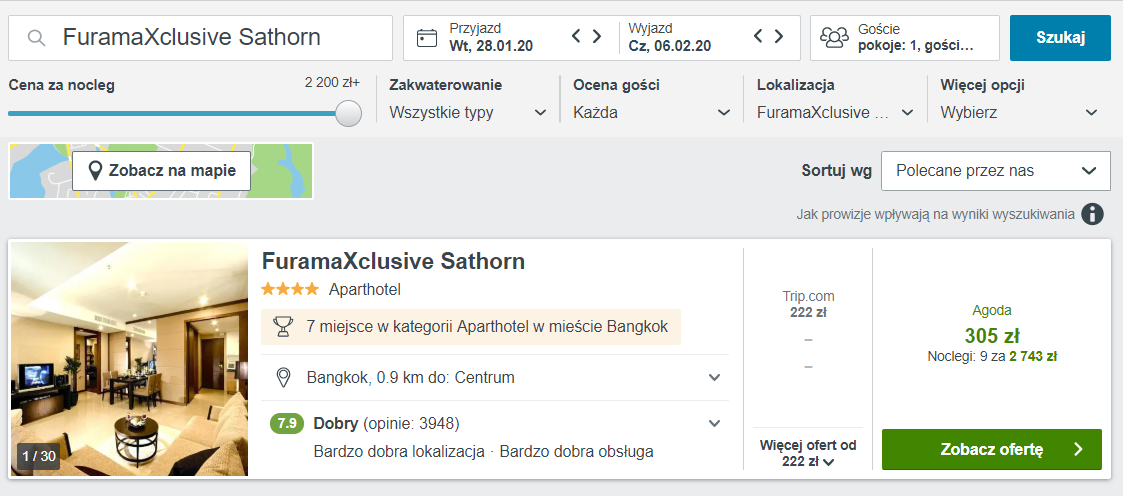The height and width of the screenshot is (496, 1123).
Task: Click the four-star rating
Action: [x=290, y=289]
